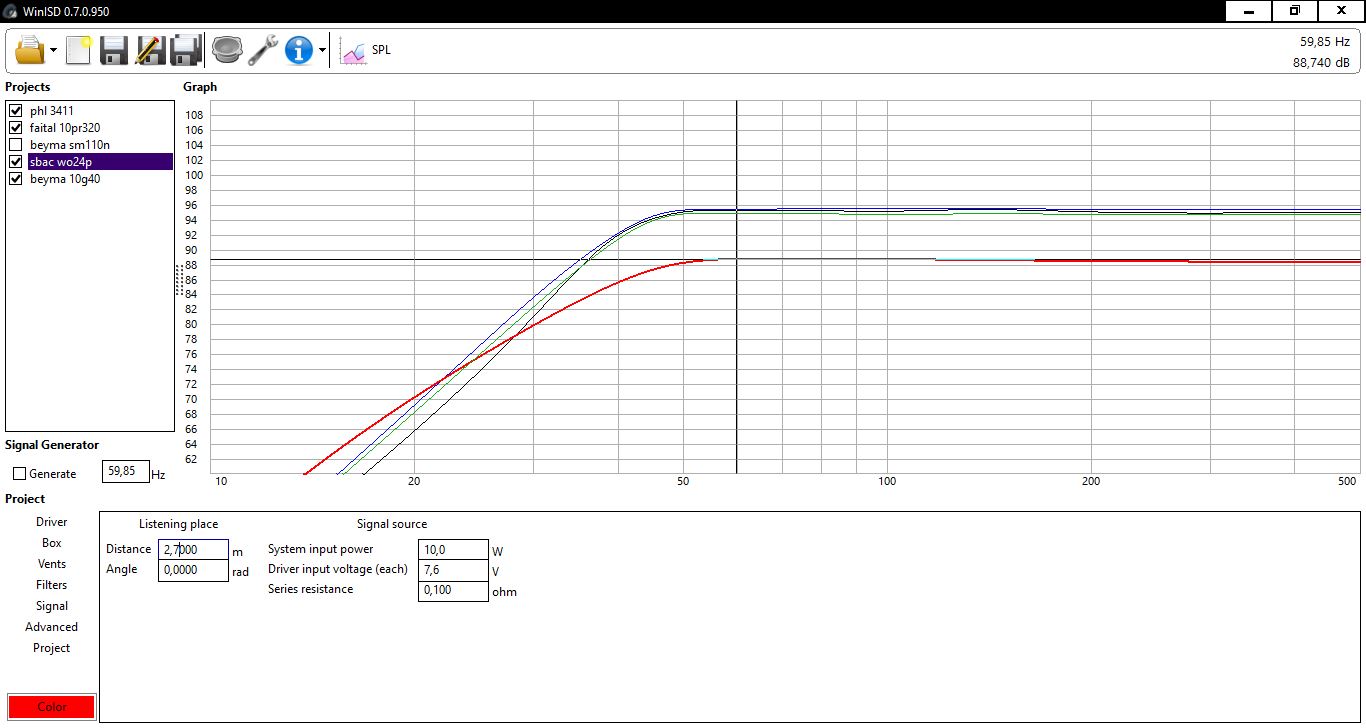Switch to the Box tab
Screen dimensions: 1366x728
click(52, 543)
